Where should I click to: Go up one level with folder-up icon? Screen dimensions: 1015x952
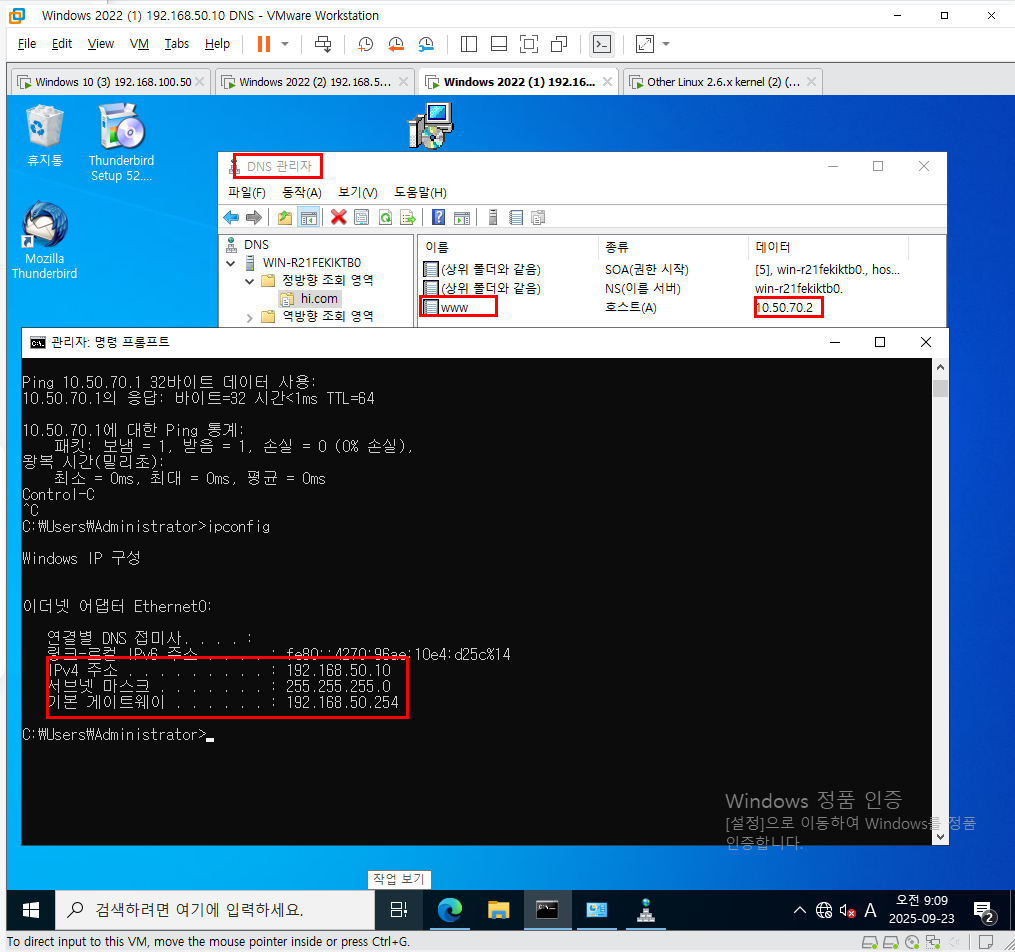point(285,217)
